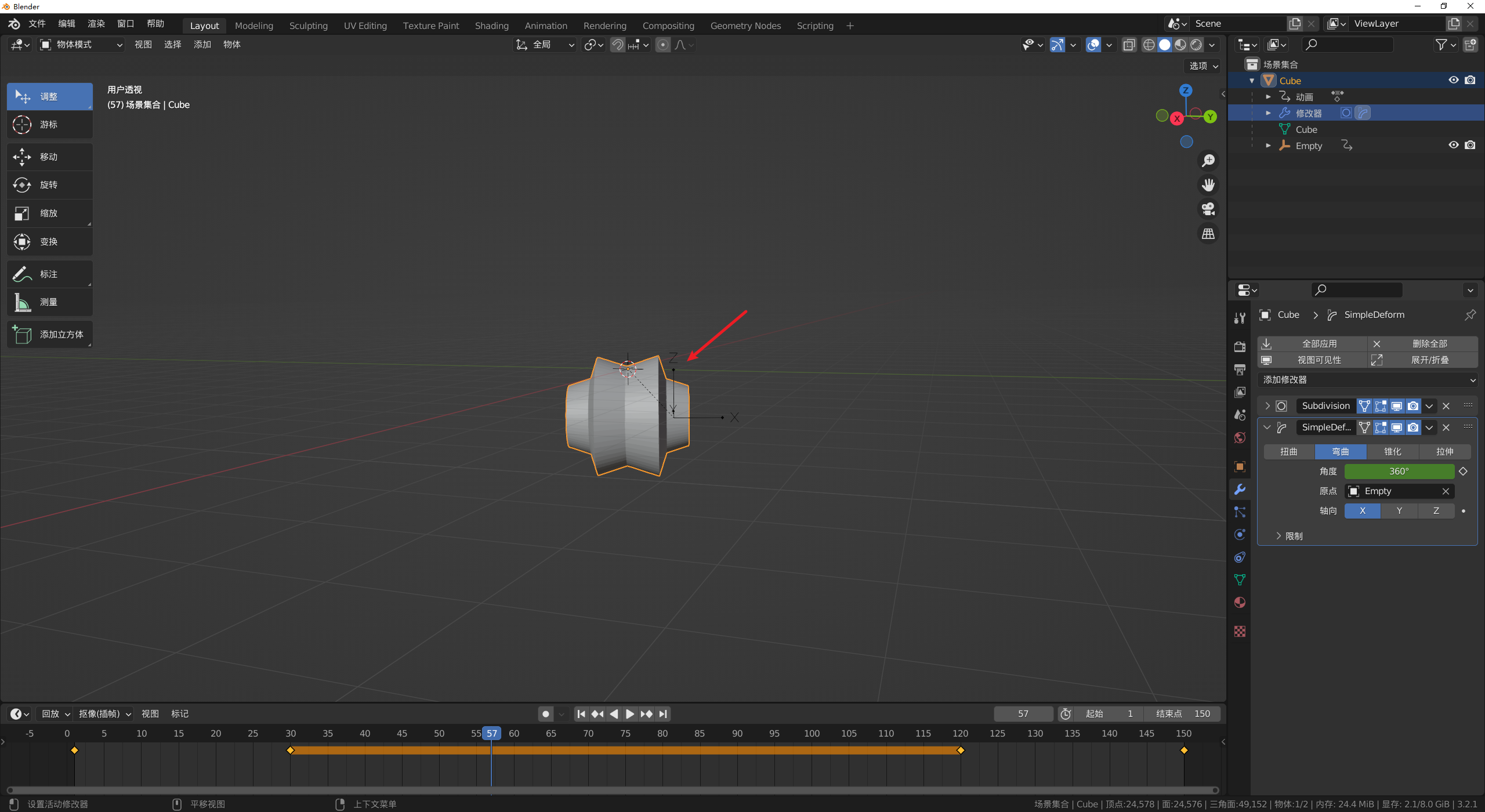Click the Angle (角度) 360° field
Screen dimensions: 1485x812
(x=1399, y=472)
